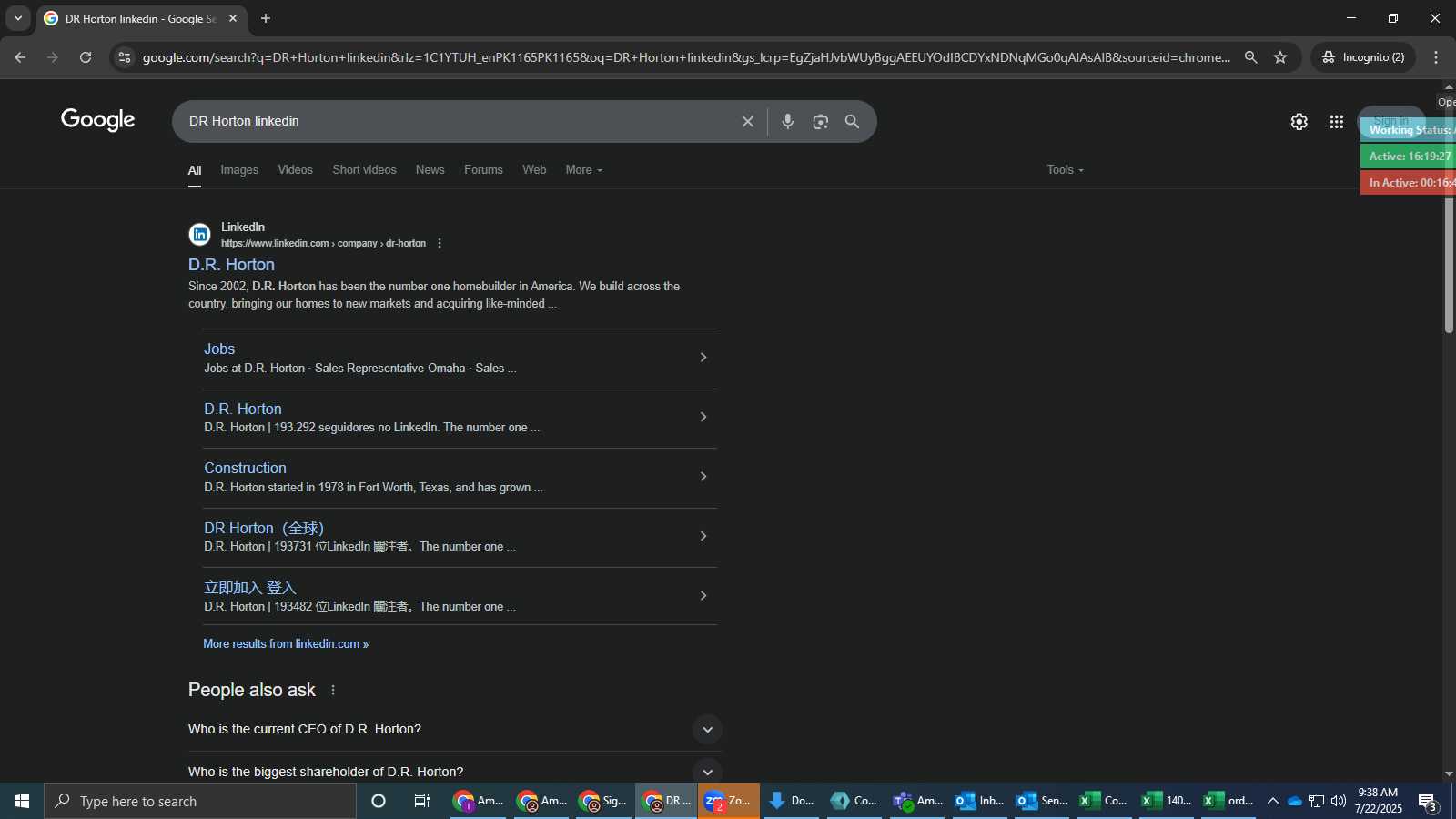Open Google quick settings gear
This screenshot has height=819, width=1456.
(x=1299, y=121)
